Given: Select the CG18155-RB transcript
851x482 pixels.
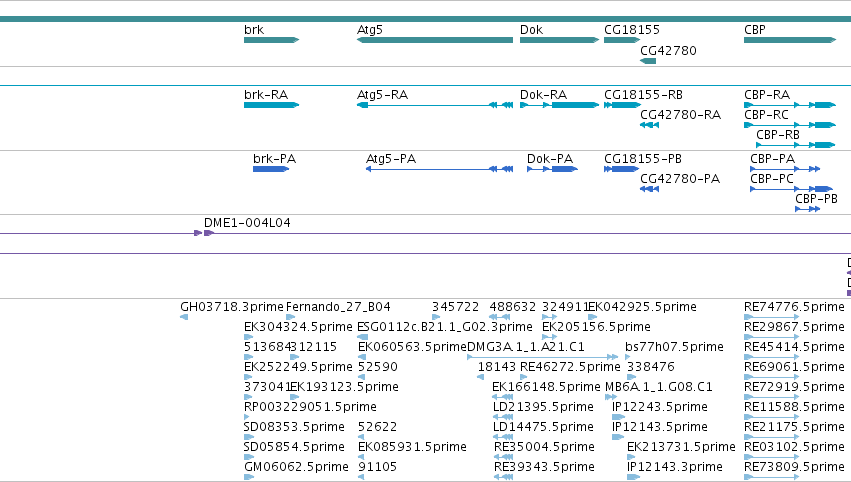Looking at the screenshot, I should pos(622,105).
